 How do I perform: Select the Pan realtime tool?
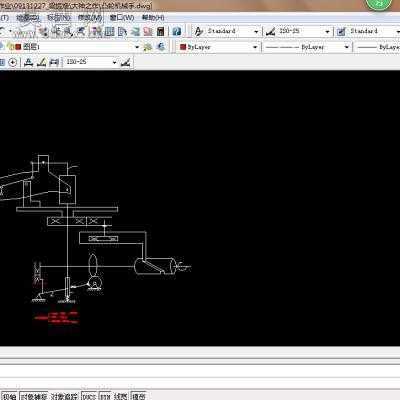[42, 31]
